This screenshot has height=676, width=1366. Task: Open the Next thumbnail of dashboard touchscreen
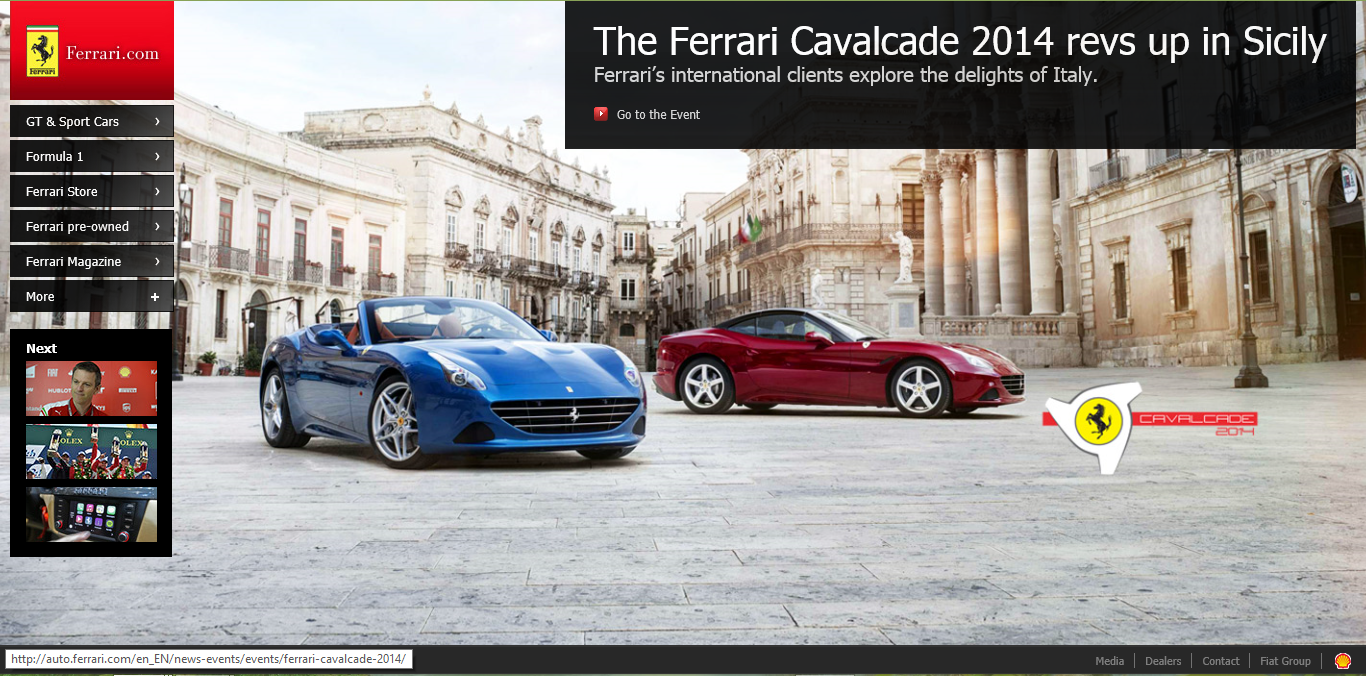click(91, 514)
